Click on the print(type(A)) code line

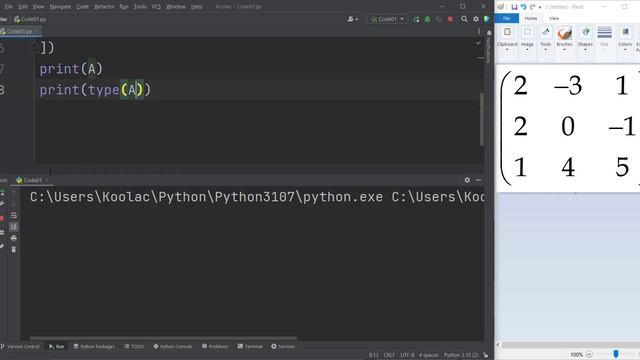pos(95,90)
